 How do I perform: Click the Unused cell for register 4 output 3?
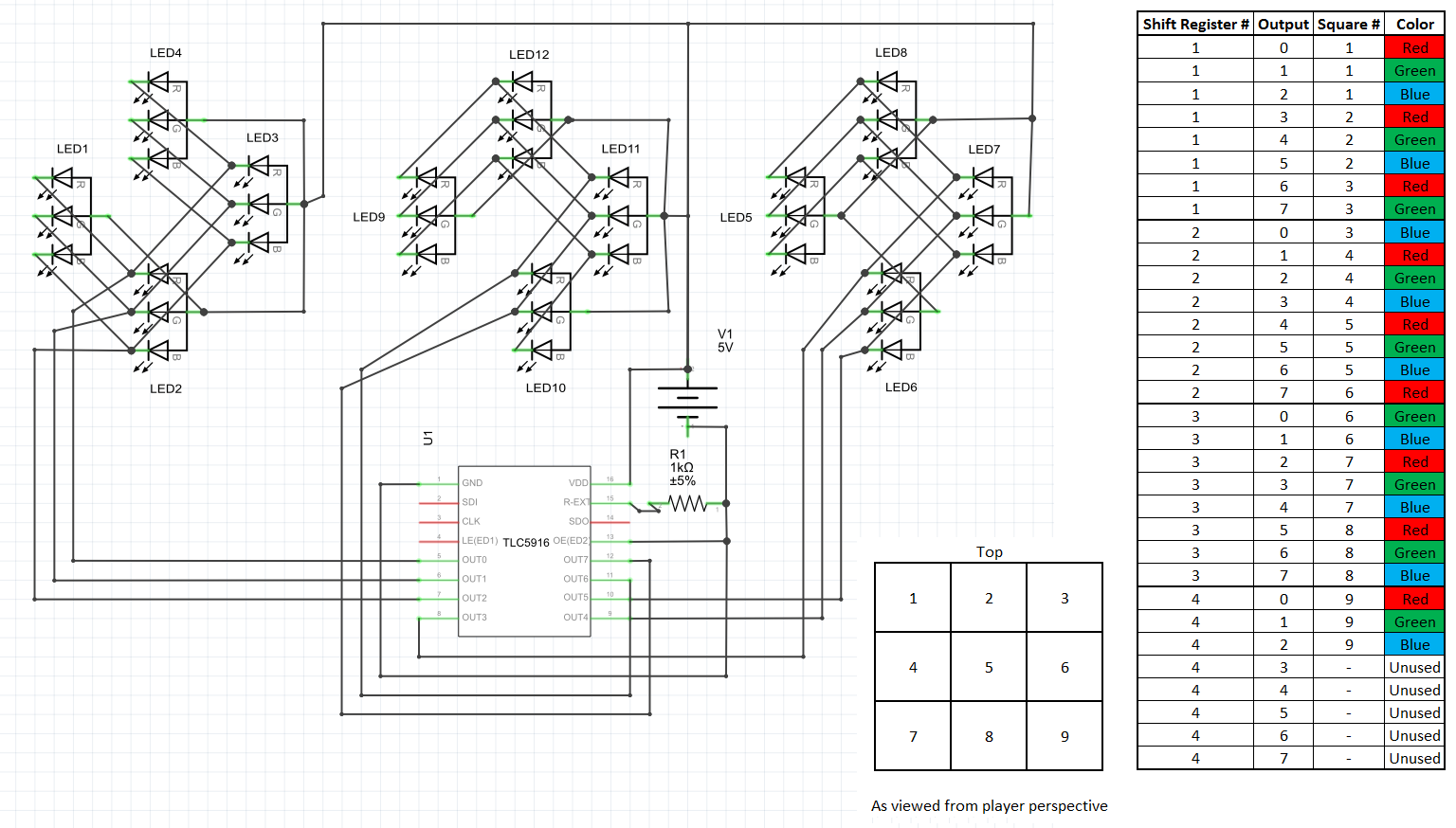(x=1414, y=667)
